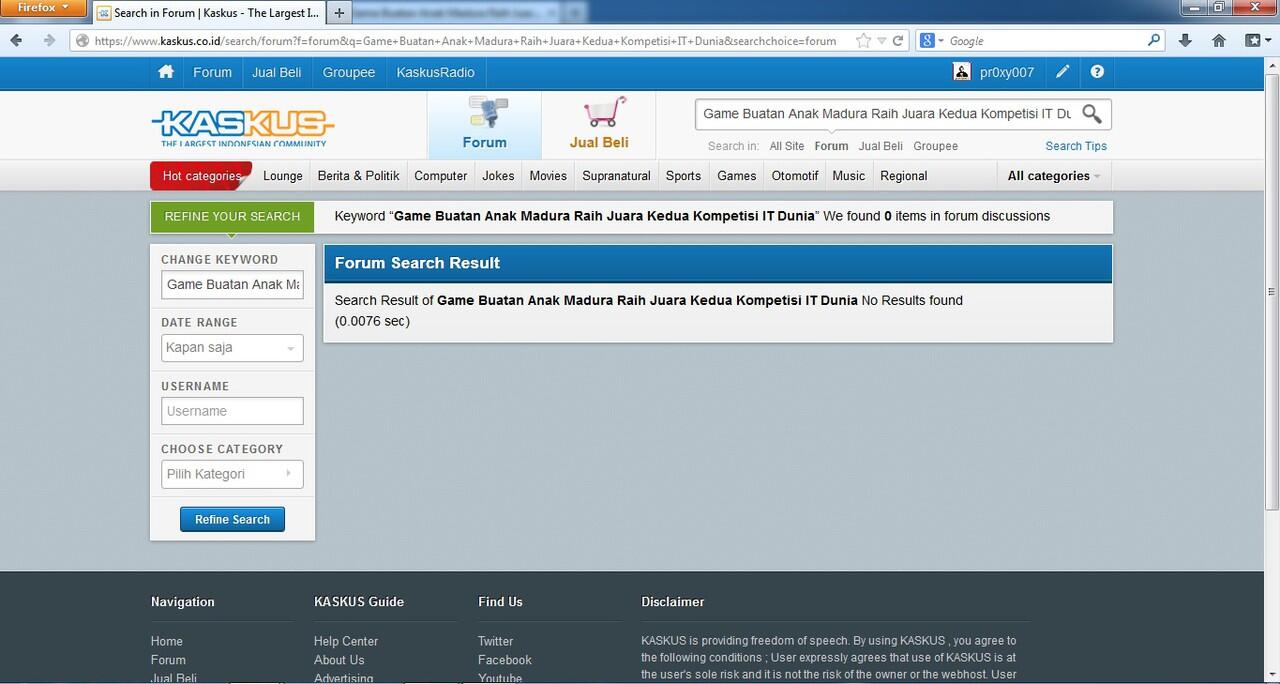
Task: Open the Berita & Politik category
Action: pyautogui.click(x=359, y=176)
